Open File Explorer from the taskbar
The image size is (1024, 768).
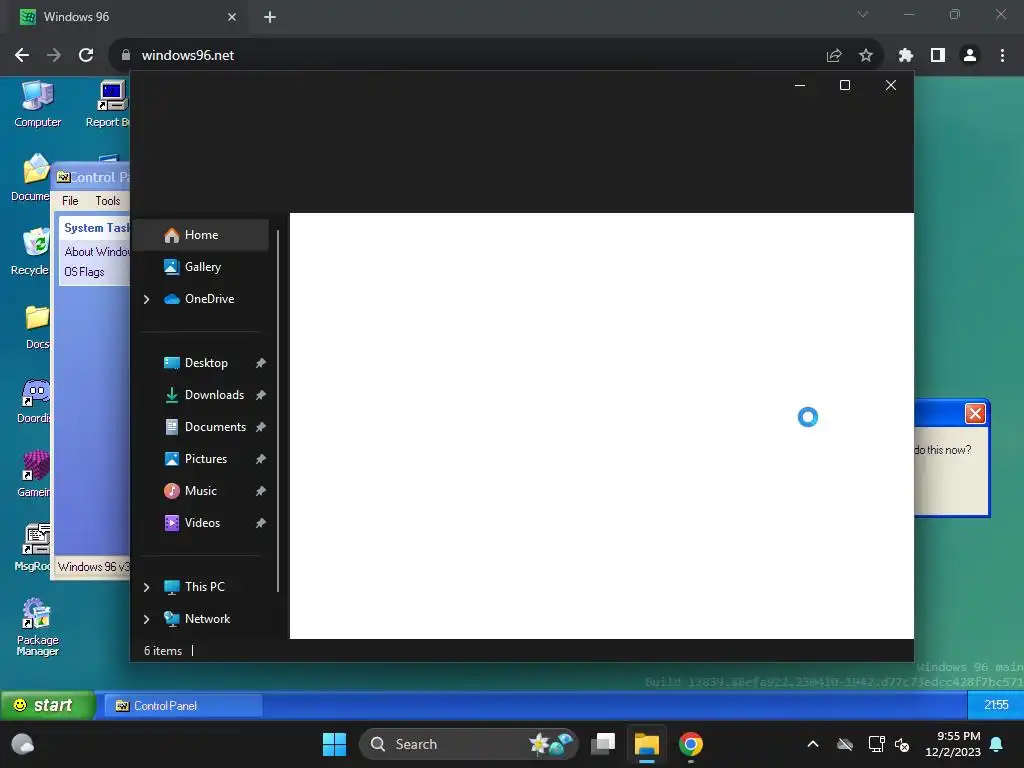[x=647, y=744]
